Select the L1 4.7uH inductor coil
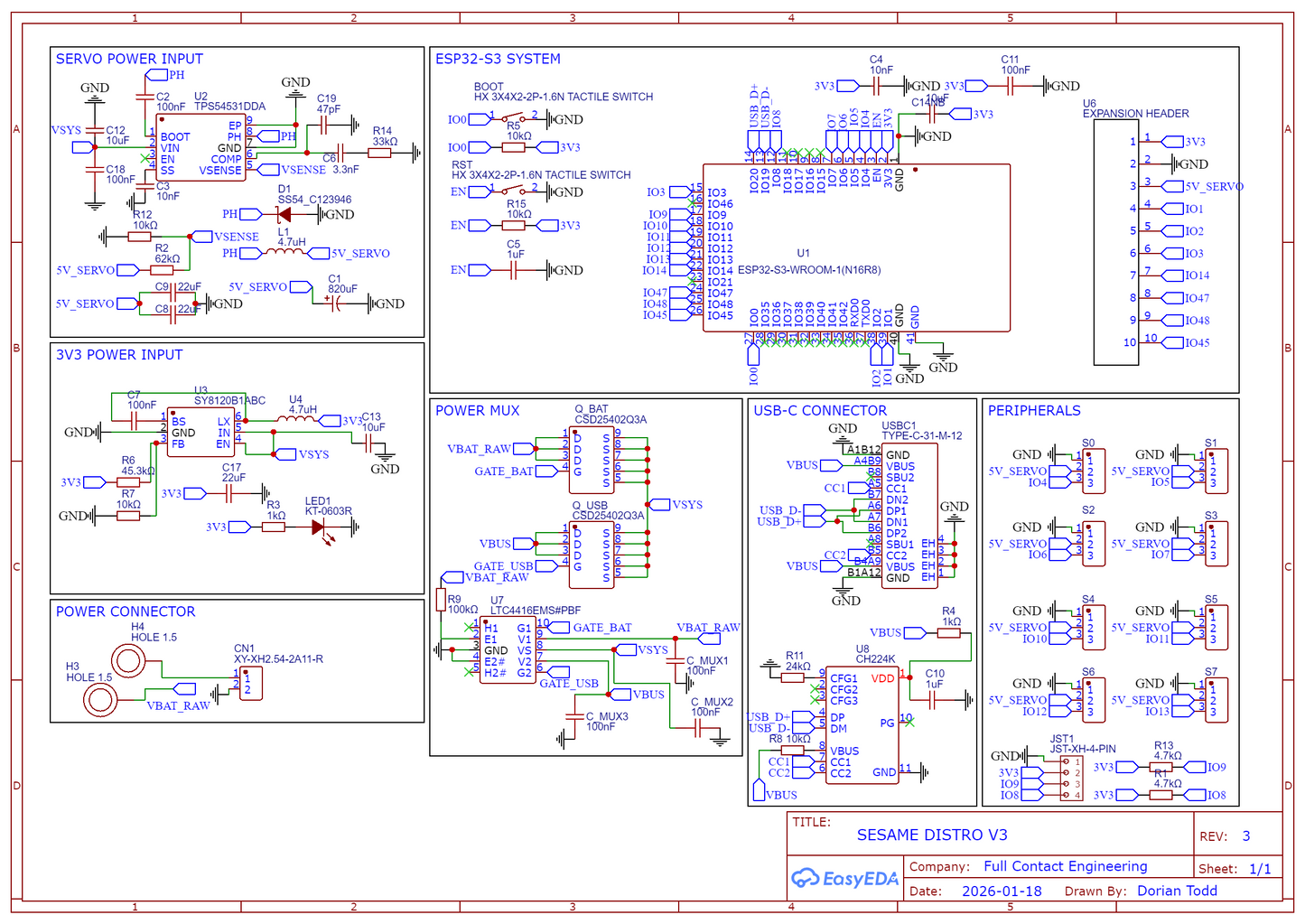Image resolution: width=1305 pixels, height=924 pixels. 287,253
